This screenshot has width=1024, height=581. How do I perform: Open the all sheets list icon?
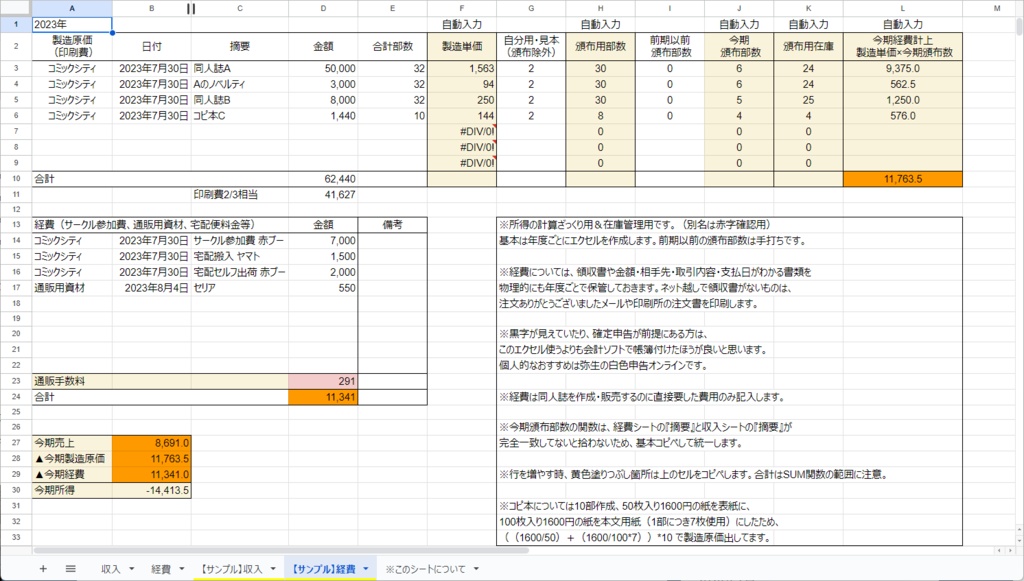point(69,570)
